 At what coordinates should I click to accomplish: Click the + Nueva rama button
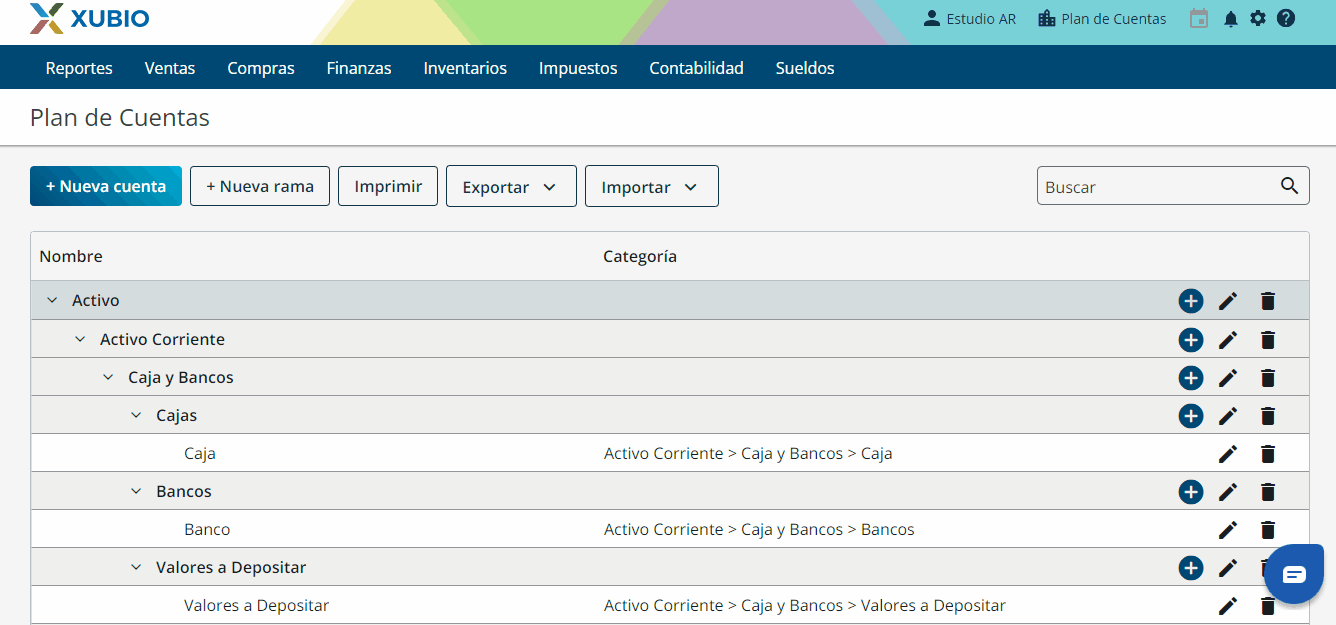(260, 186)
